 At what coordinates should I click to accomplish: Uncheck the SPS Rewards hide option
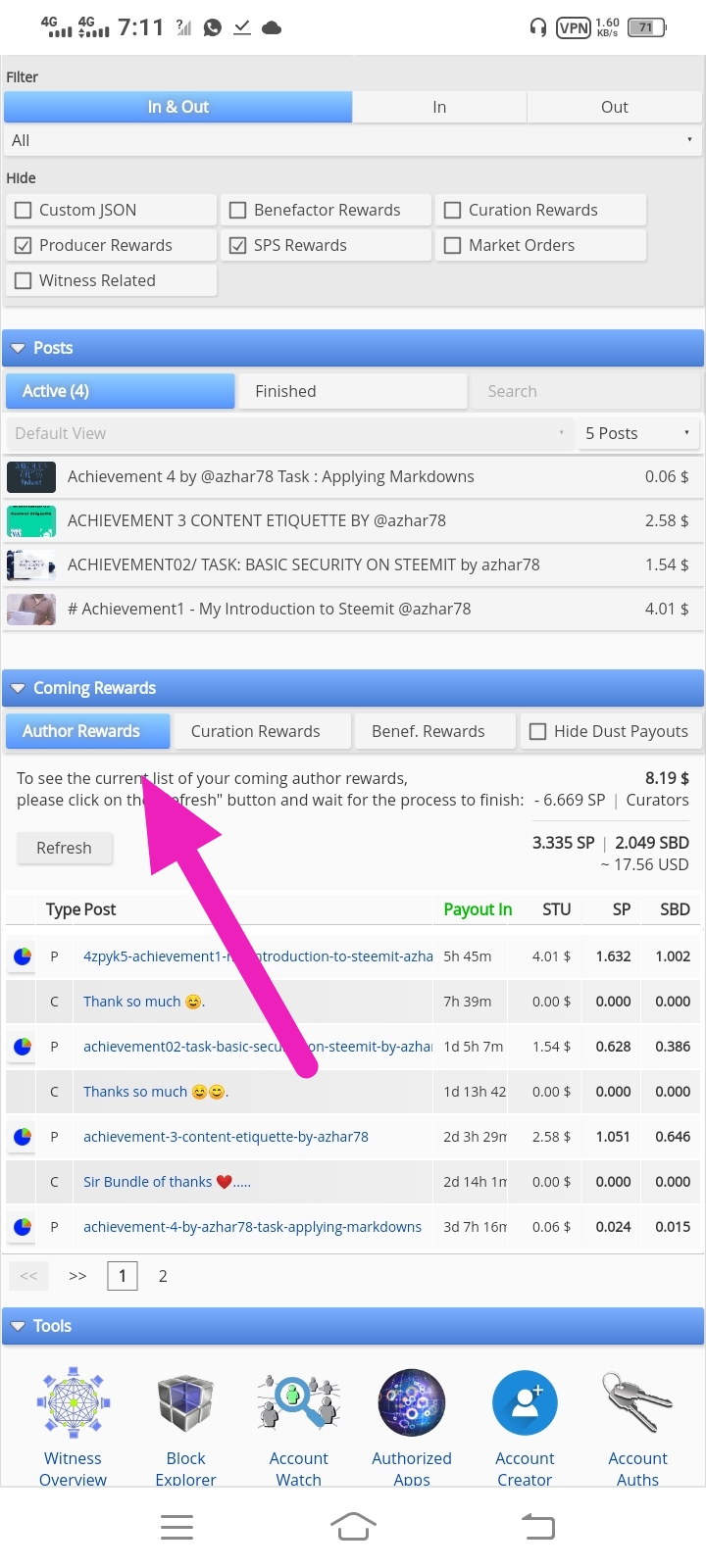click(237, 245)
